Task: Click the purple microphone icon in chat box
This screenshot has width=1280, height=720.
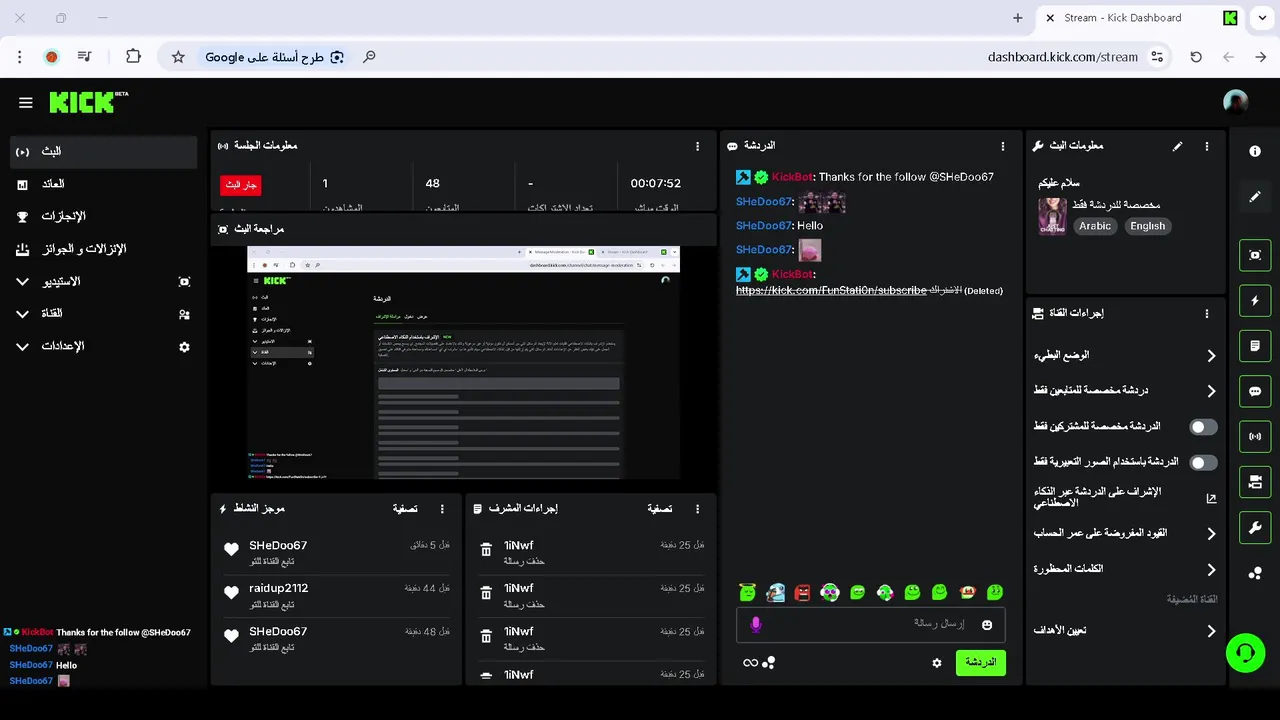Action: [x=756, y=624]
